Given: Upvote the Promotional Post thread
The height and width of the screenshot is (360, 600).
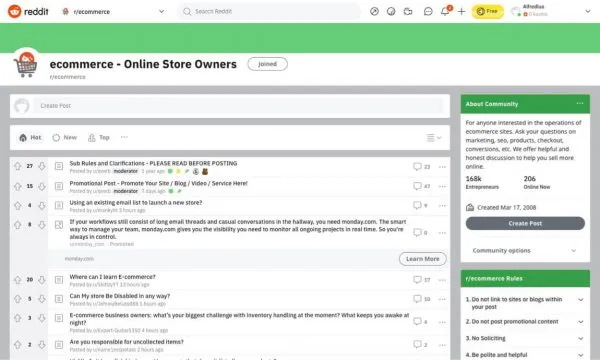Looking at the screenshot, I should click(x=18, y=186).
